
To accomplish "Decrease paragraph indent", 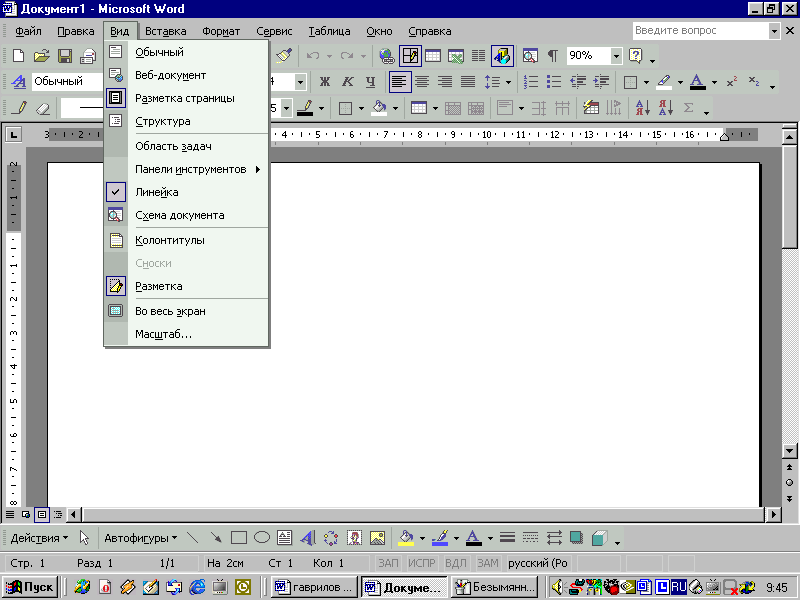I will 578,82.
